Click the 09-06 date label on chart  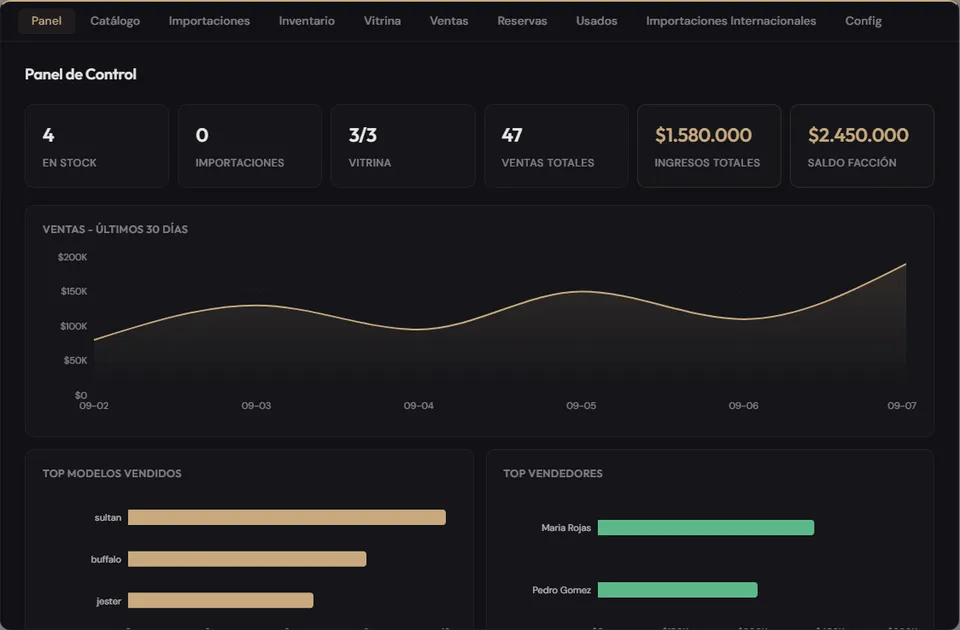pyautogui.click(x=743, y=406)
